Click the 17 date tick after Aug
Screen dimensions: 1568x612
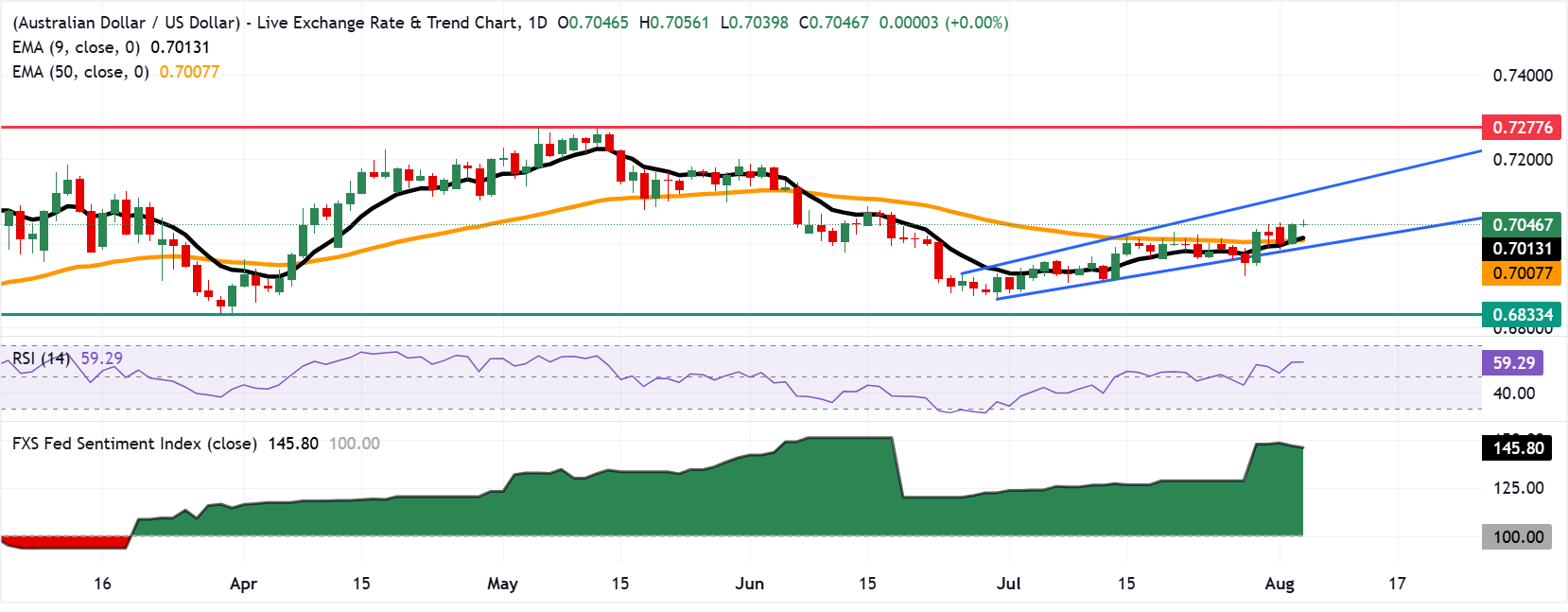[1397, 584]
